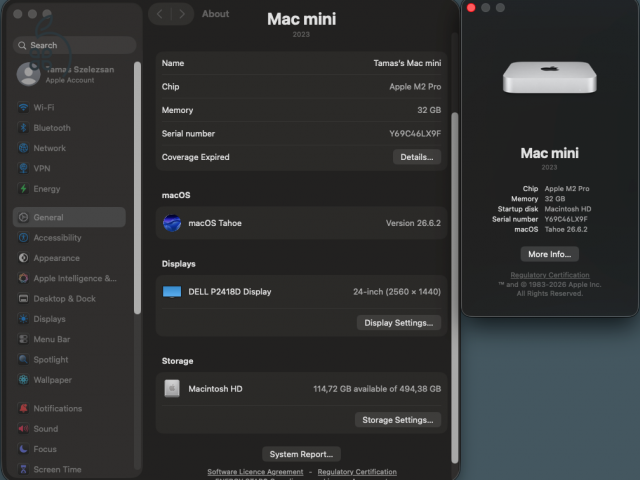
Task: Click the System Report… button
Action: (x=301, y=454)
